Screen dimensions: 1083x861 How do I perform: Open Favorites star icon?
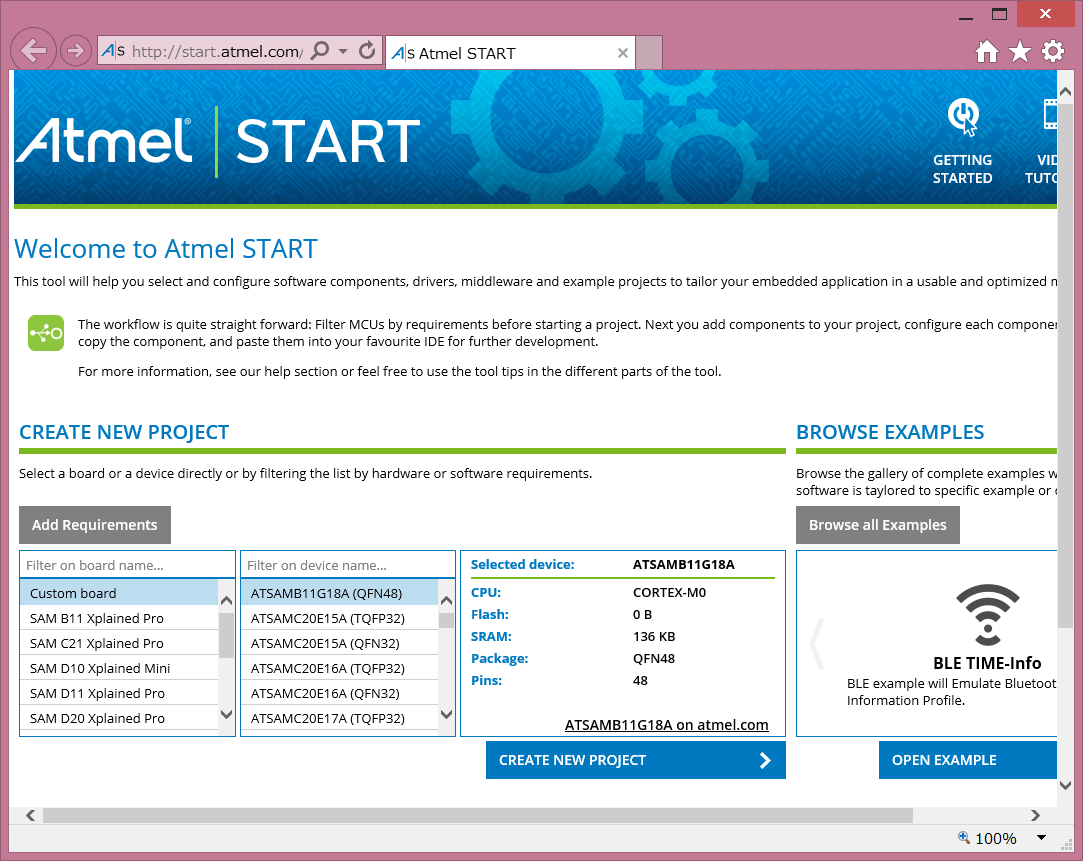pyautogui.click(x=1019, y=52)
